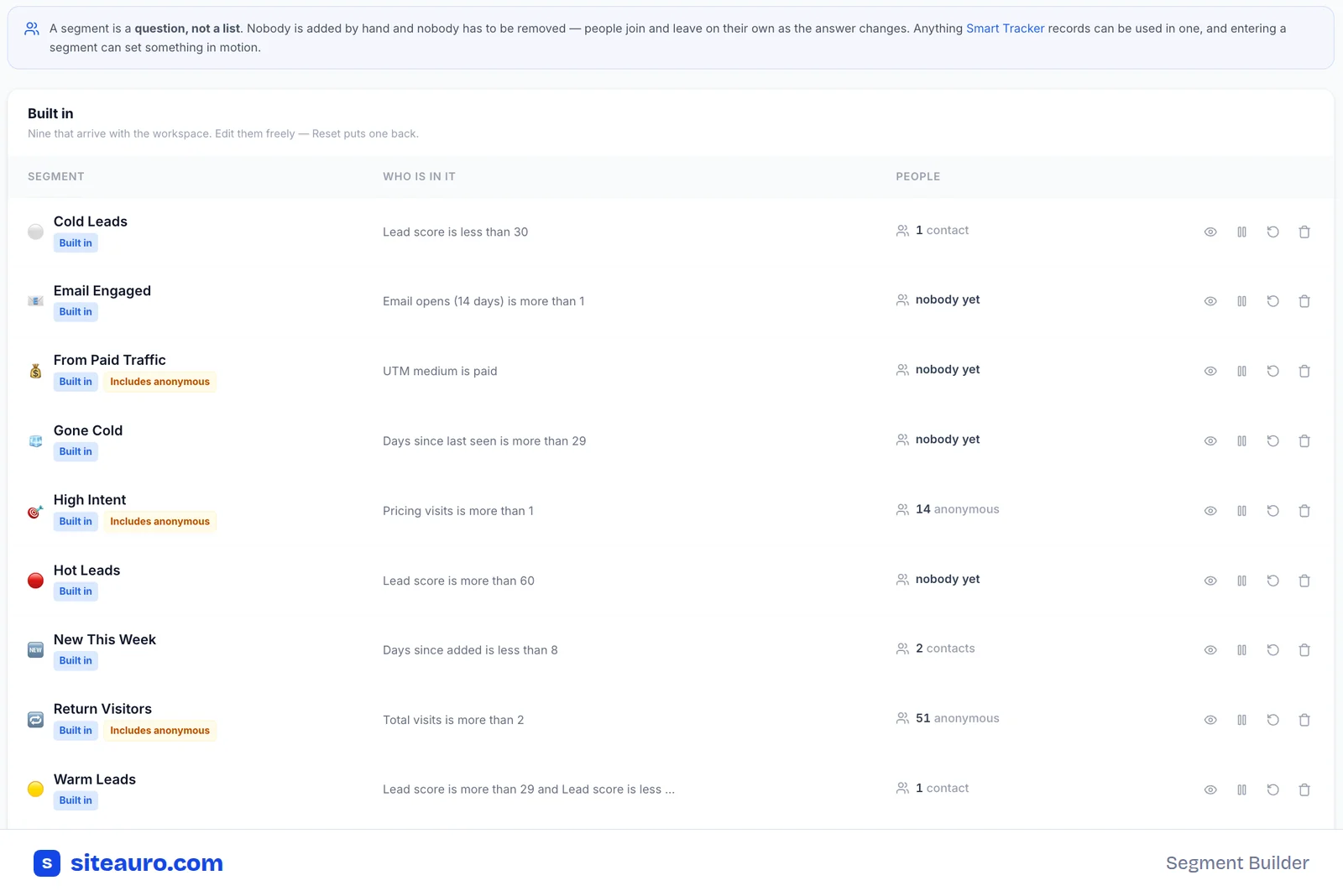Image resolution: width=1343 pixels, height=896 pixels.
Task: Pause the High Intent segment
Action: pyautogui.click(x=1241, y=511)
